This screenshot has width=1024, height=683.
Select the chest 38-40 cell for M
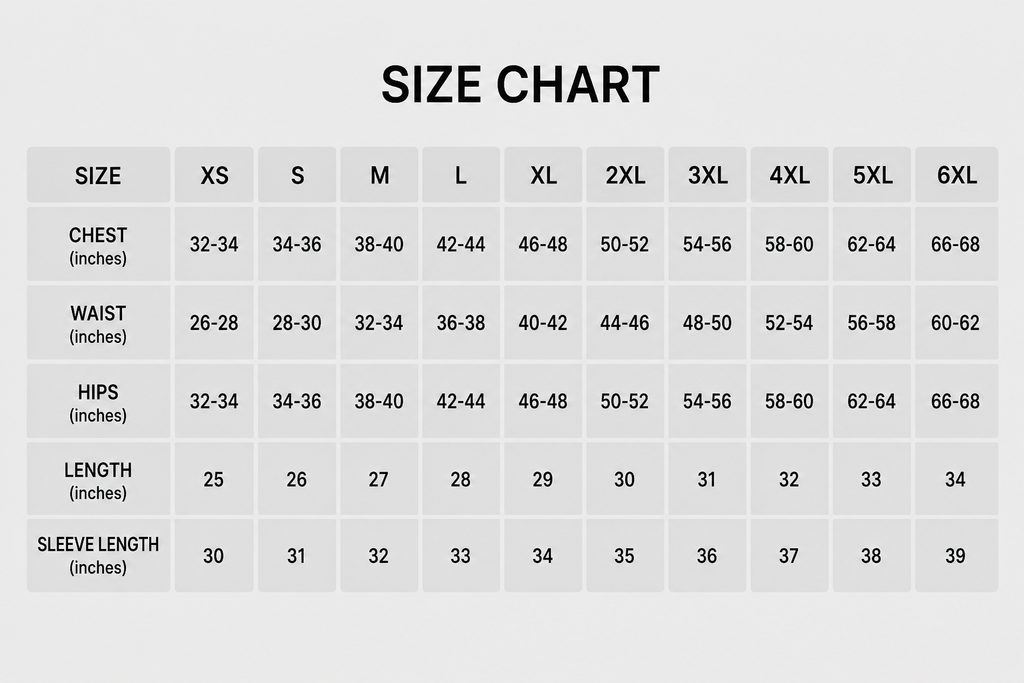tap(379, 244)
